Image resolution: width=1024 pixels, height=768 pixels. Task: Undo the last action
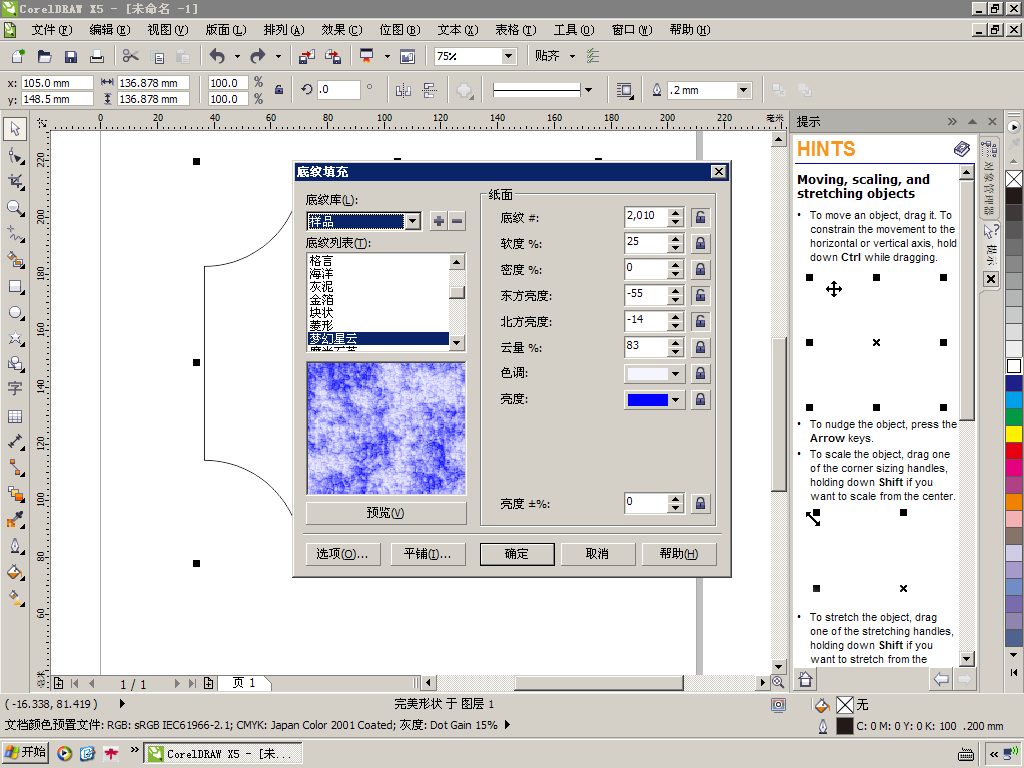pyautogui.click(x=217, y=56)
